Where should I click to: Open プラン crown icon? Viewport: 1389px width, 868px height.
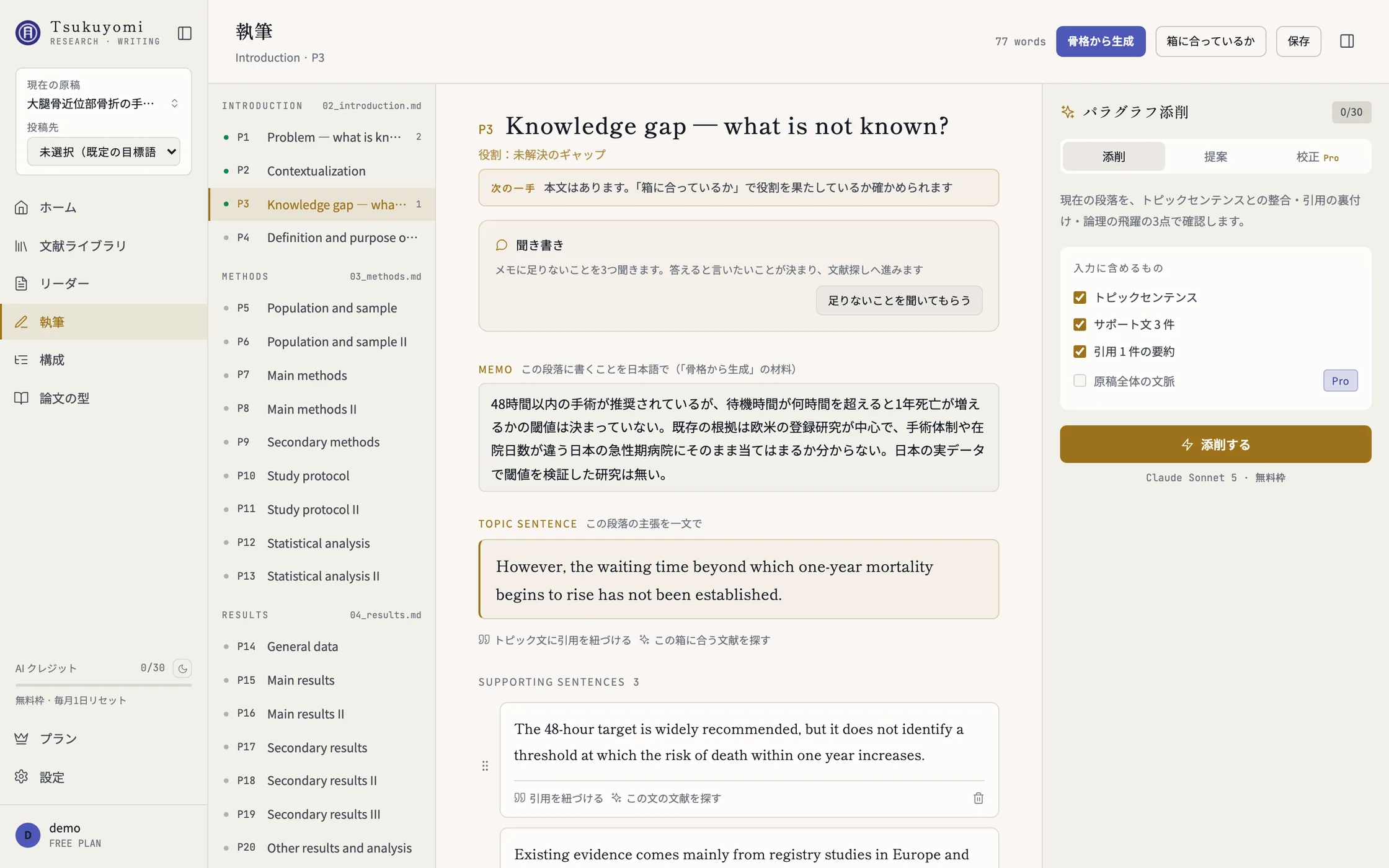click(22, 738)
